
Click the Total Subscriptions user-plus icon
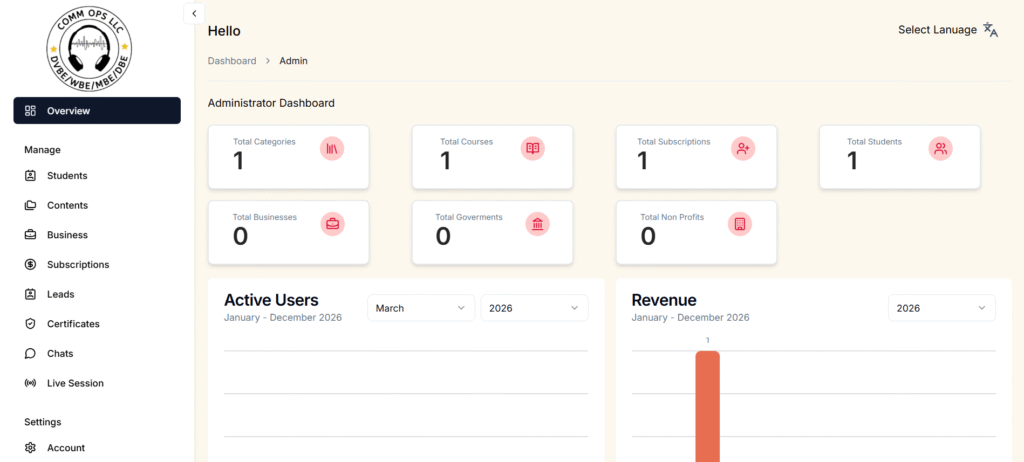coord(742,149)
